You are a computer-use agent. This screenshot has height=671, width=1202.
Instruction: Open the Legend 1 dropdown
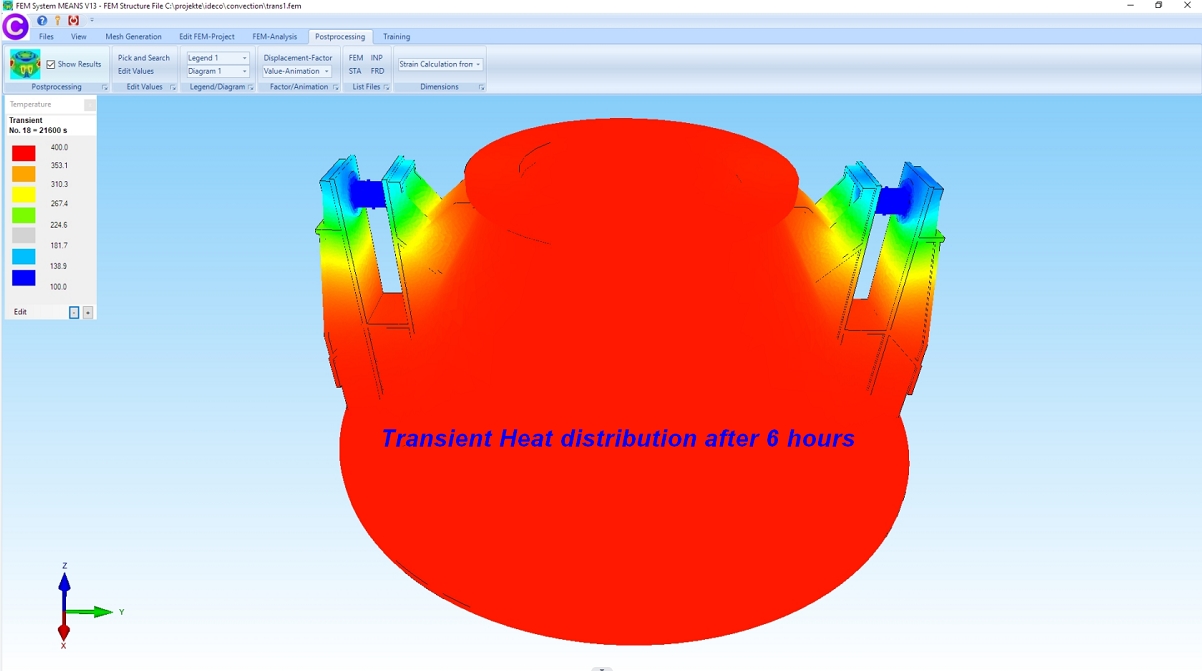pos(218,58)
